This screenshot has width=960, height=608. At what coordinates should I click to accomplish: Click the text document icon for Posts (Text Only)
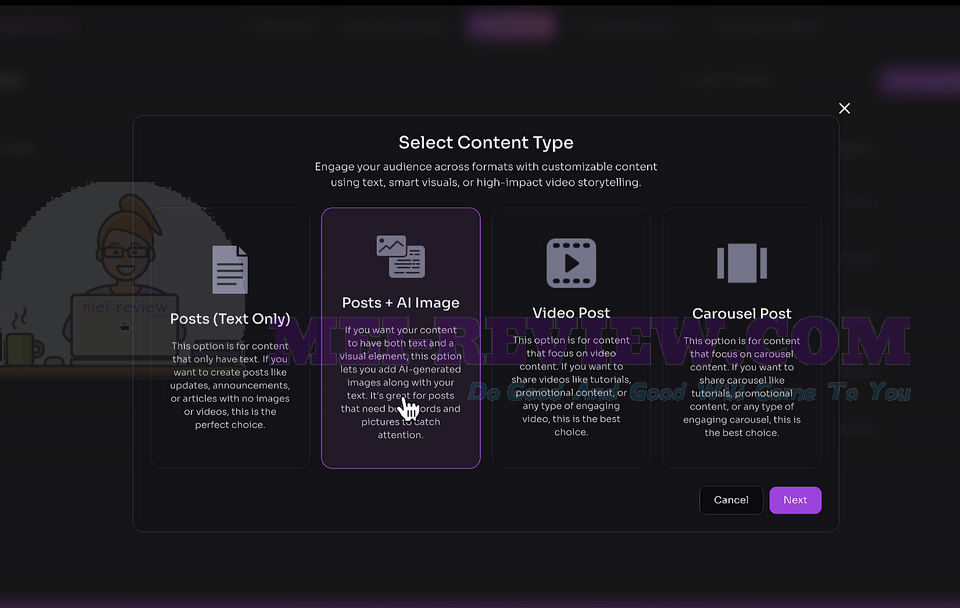pyautogui.click(x=230, y=269)
